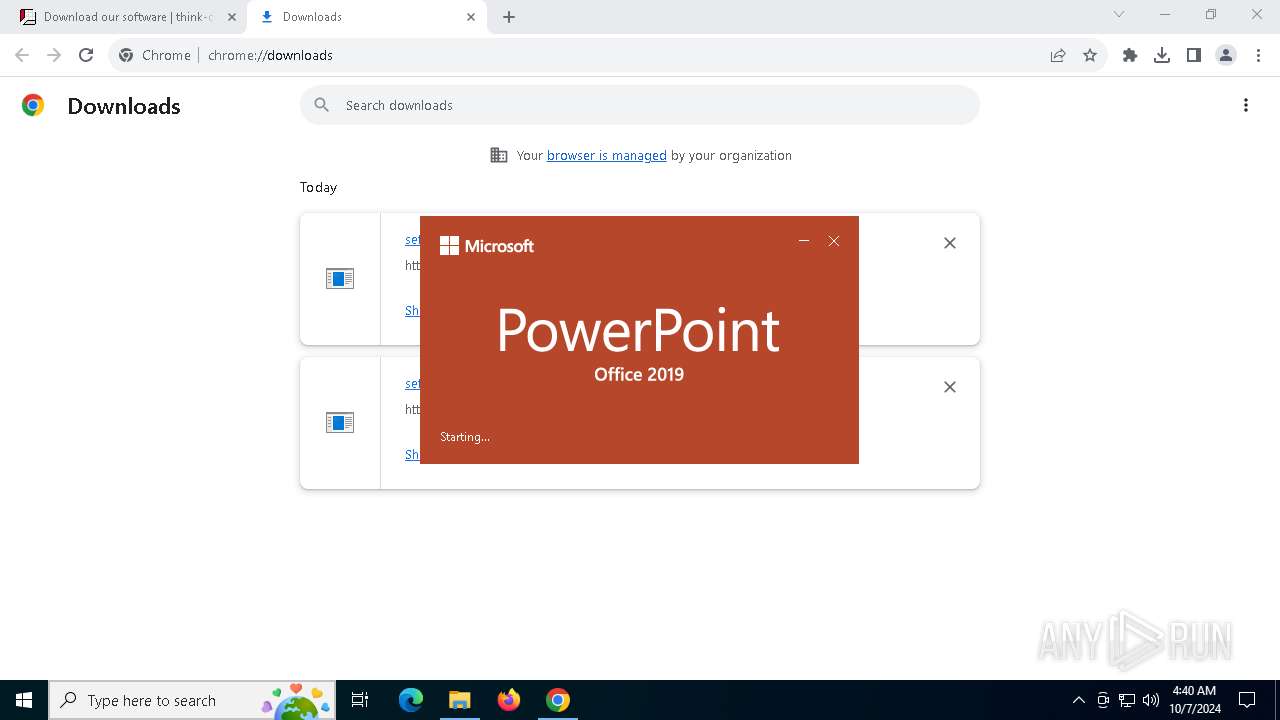The height and width of the screenshot is (720, 1280).
Task: Open the Windows Start menu
Action: (24, 700)
